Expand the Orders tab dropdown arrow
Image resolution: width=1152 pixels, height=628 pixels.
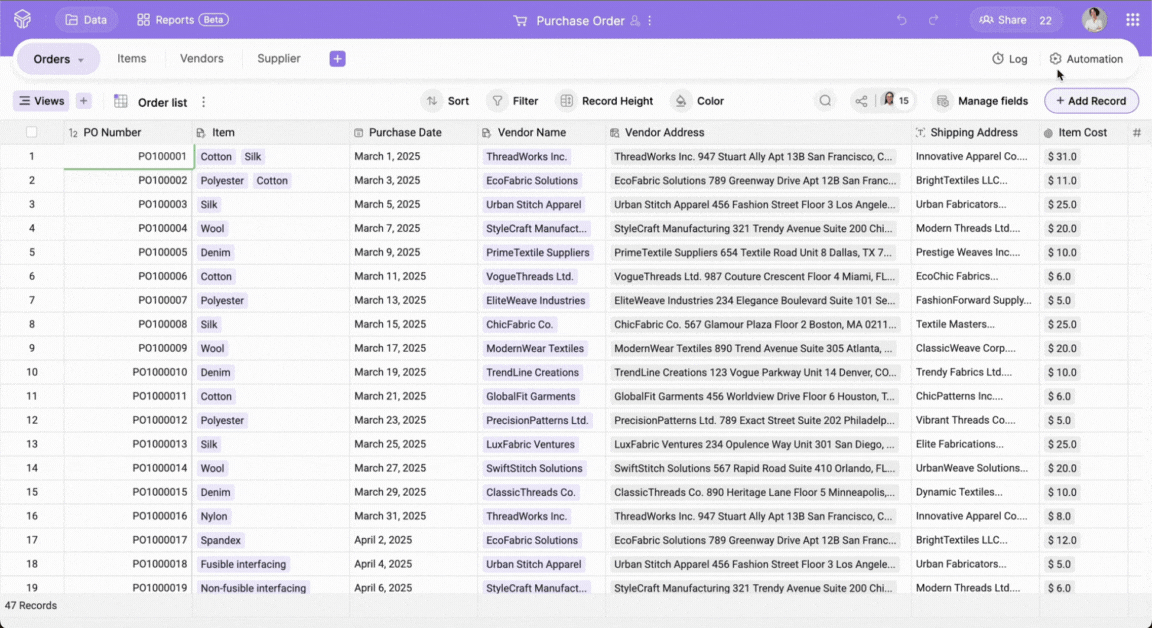81,60
